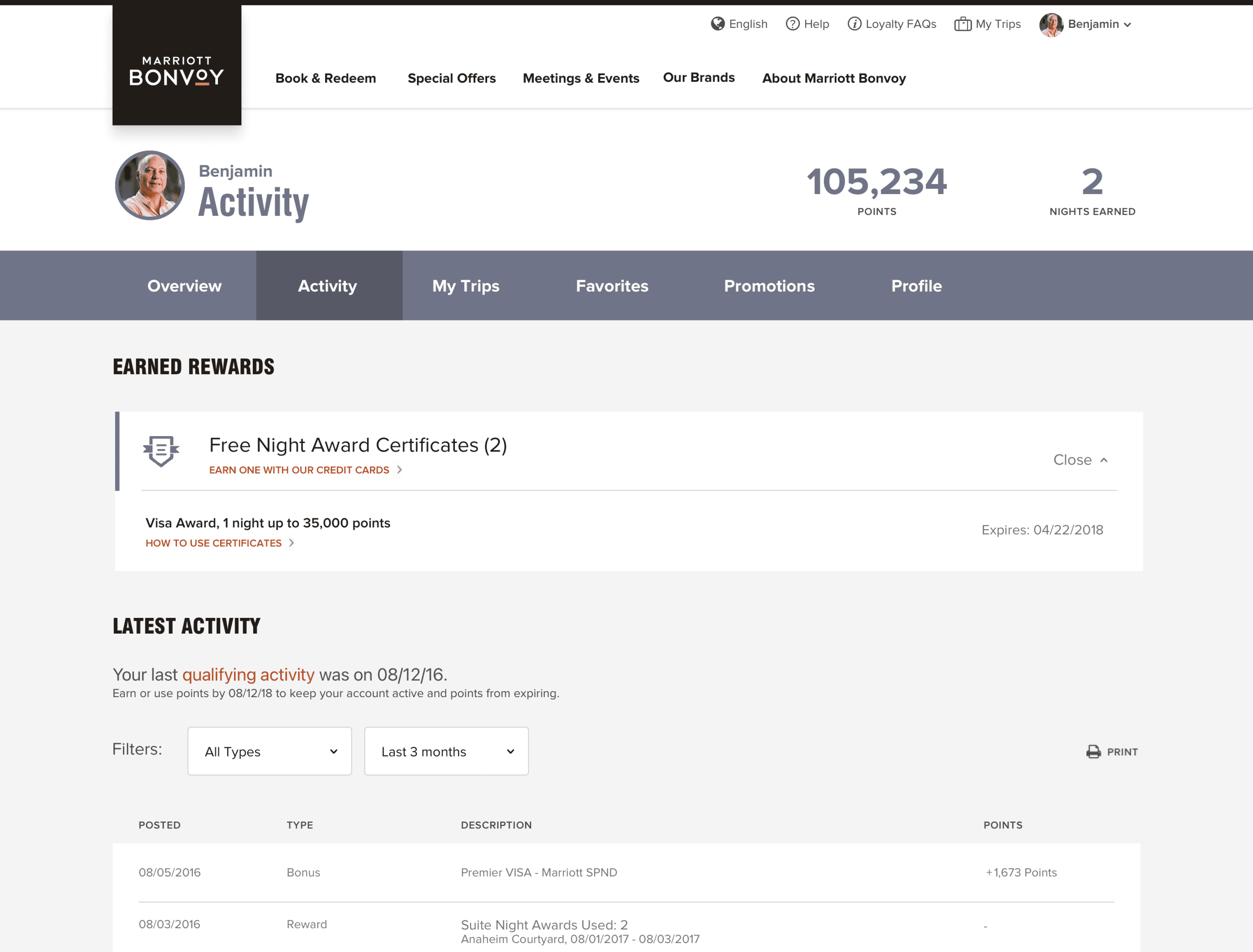Open the Our Brands menu
1253x952 pixels.
[699, 78]
